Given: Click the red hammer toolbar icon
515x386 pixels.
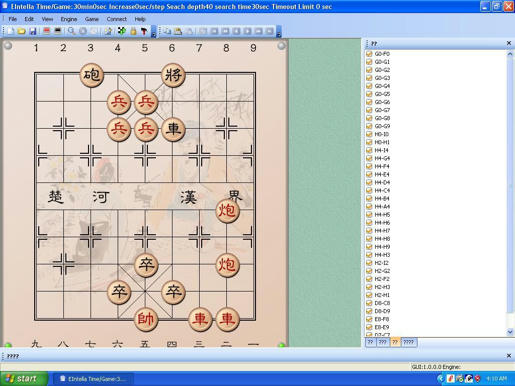Looking at the screenshot, I should click(144, 31).
